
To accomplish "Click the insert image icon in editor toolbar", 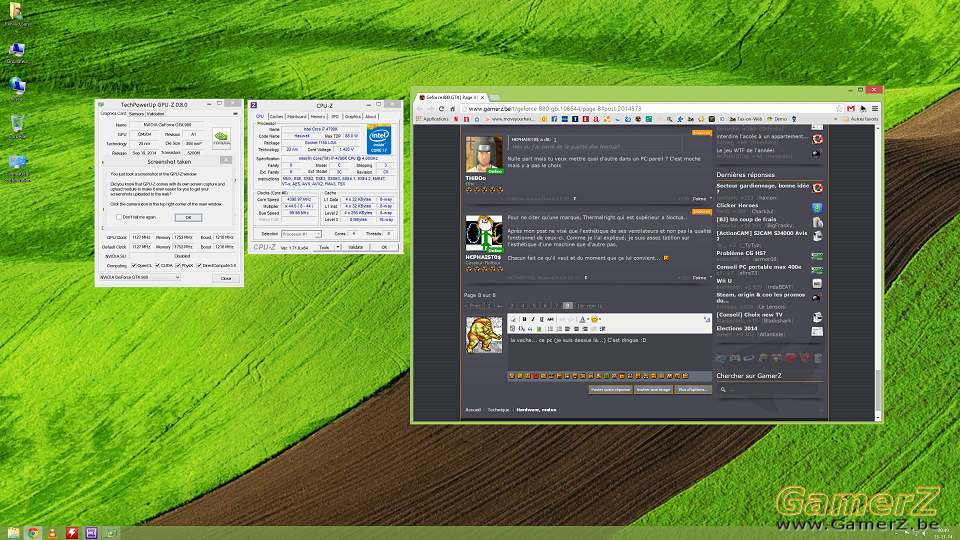I will click(539, 329).
